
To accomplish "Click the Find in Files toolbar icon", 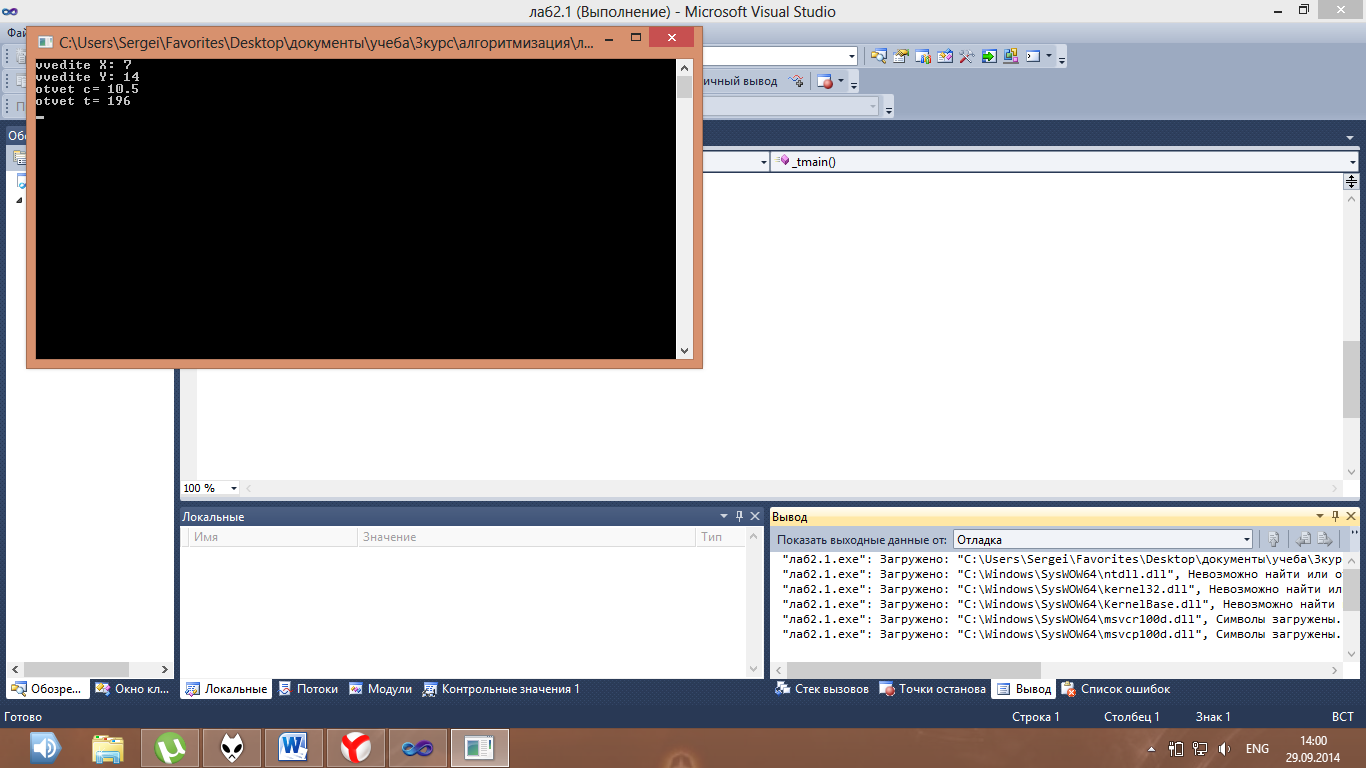I will 879,56.
